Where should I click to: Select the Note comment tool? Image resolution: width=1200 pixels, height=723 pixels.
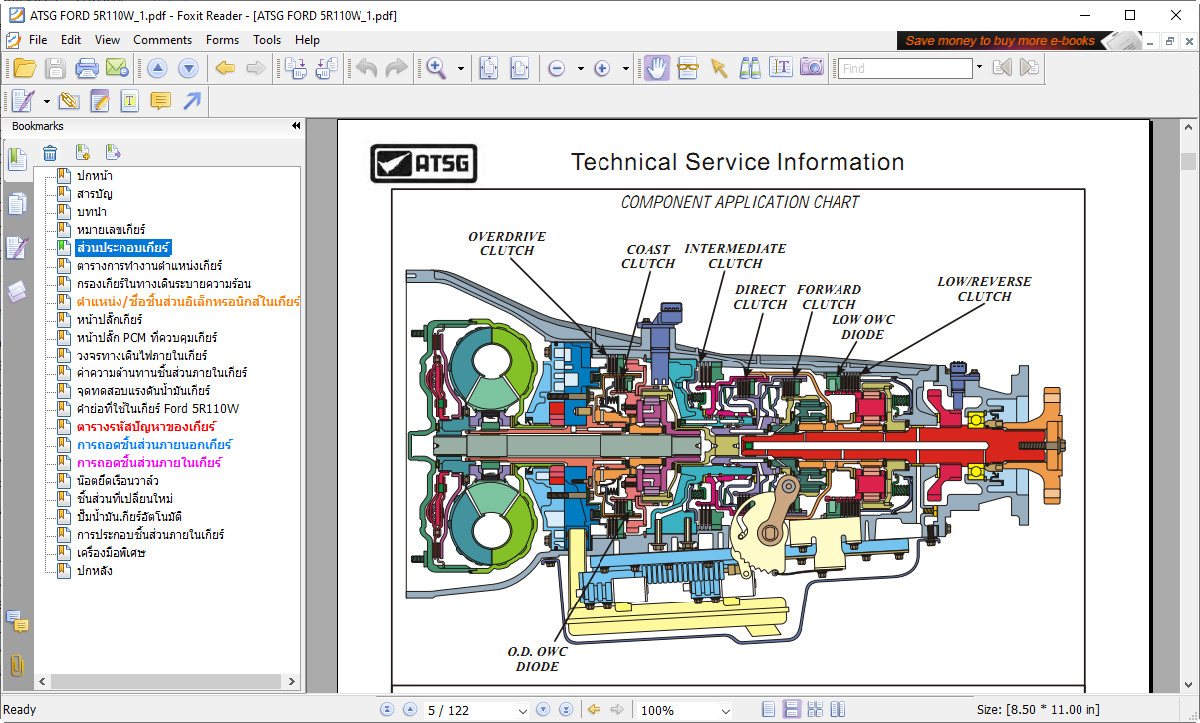[160, 101]
